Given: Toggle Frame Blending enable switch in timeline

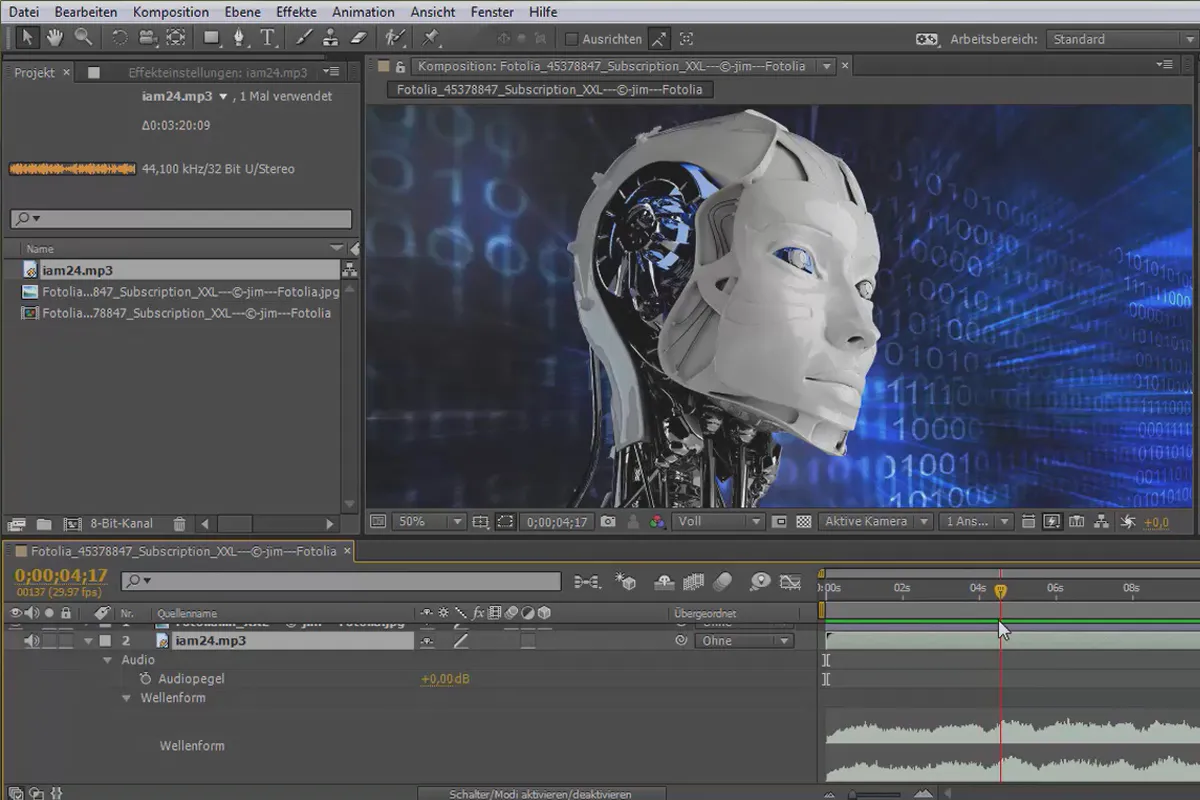Looking at the screenshot, I should [693, 581].
